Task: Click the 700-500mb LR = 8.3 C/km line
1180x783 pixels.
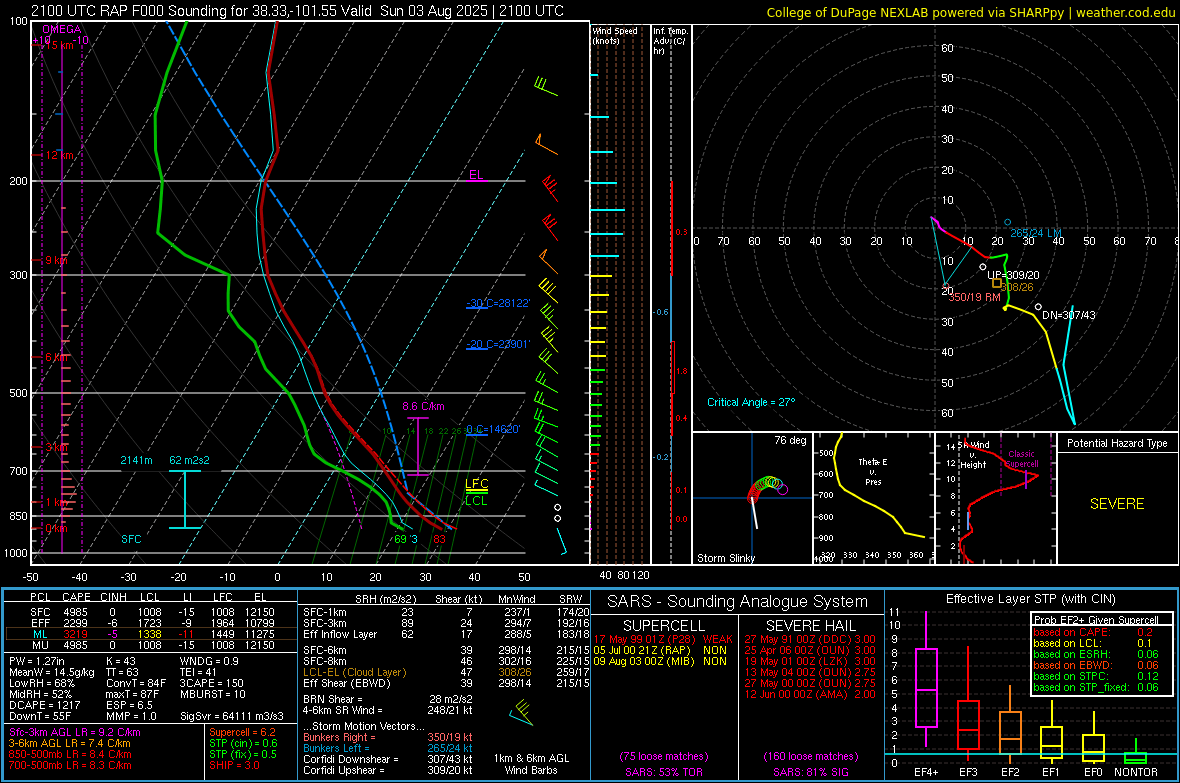Action: tap(70, 765)
